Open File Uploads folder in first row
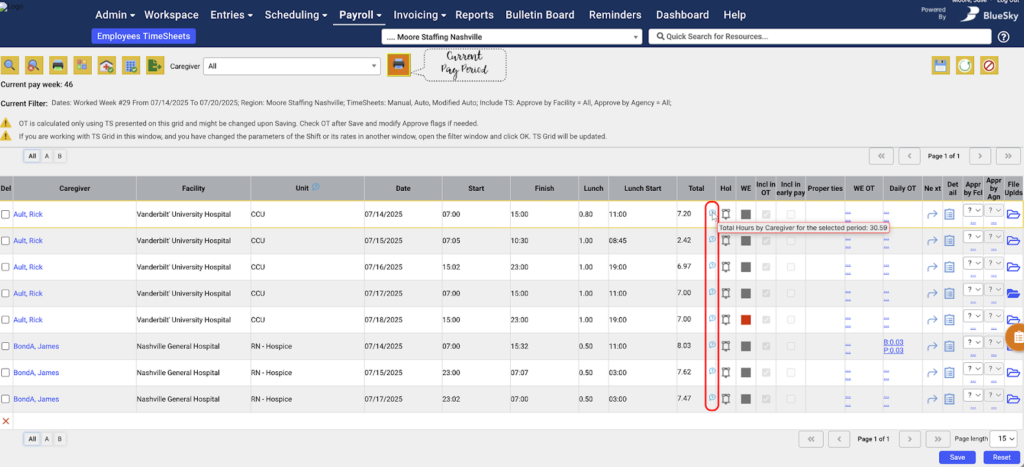1024x467 pixels. pyautogui.click(x=1012, y=214)
